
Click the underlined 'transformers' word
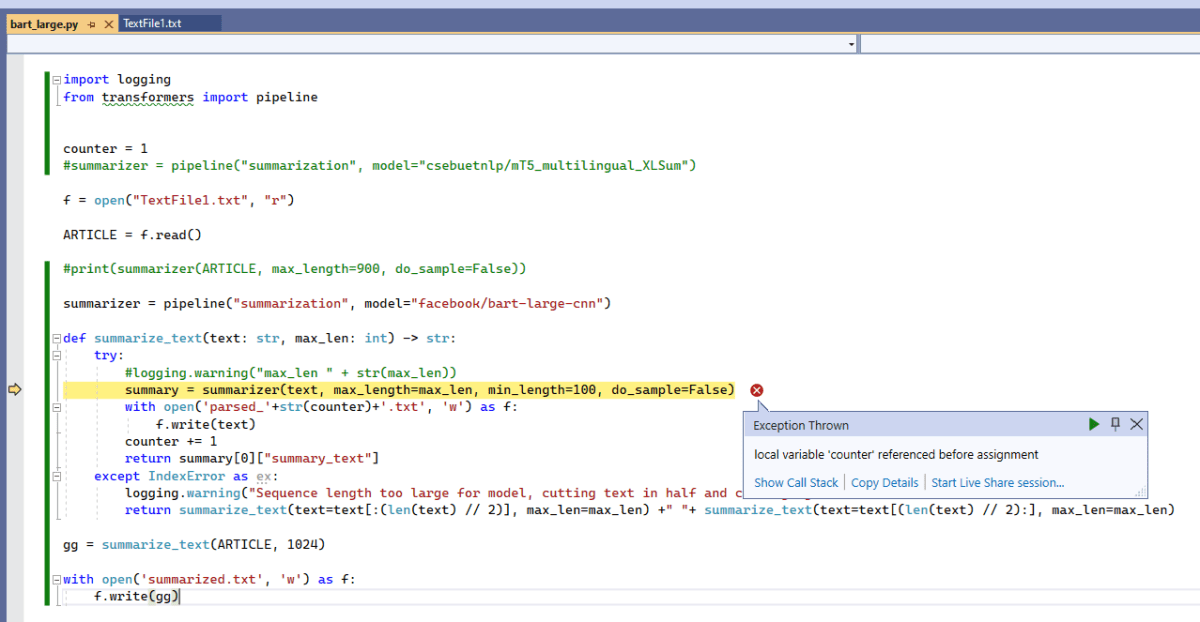148,98
